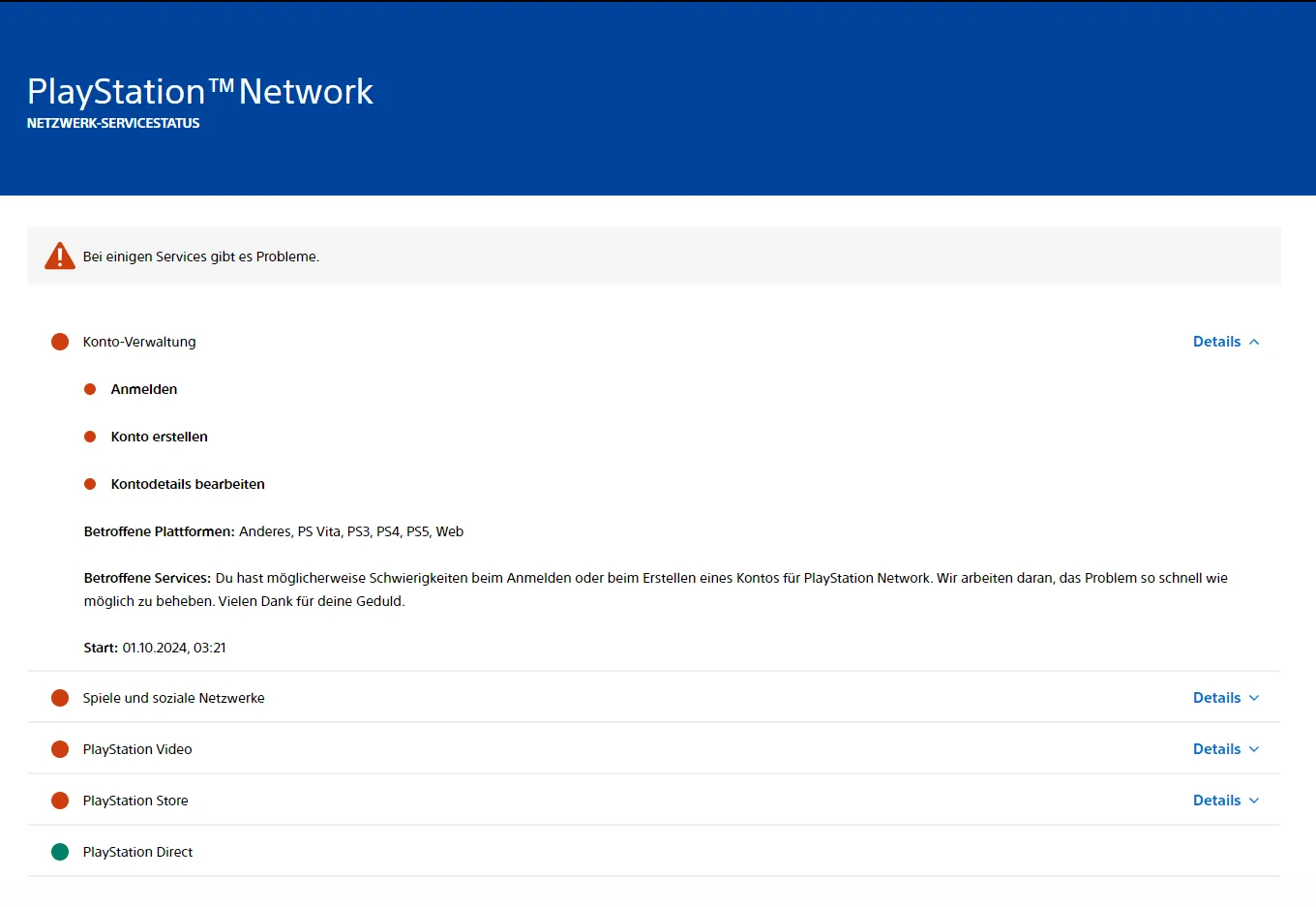Viewport: 1316px width, 907px height.
Task: Click the PlayStation Network header title
Action: coord(199,90)
